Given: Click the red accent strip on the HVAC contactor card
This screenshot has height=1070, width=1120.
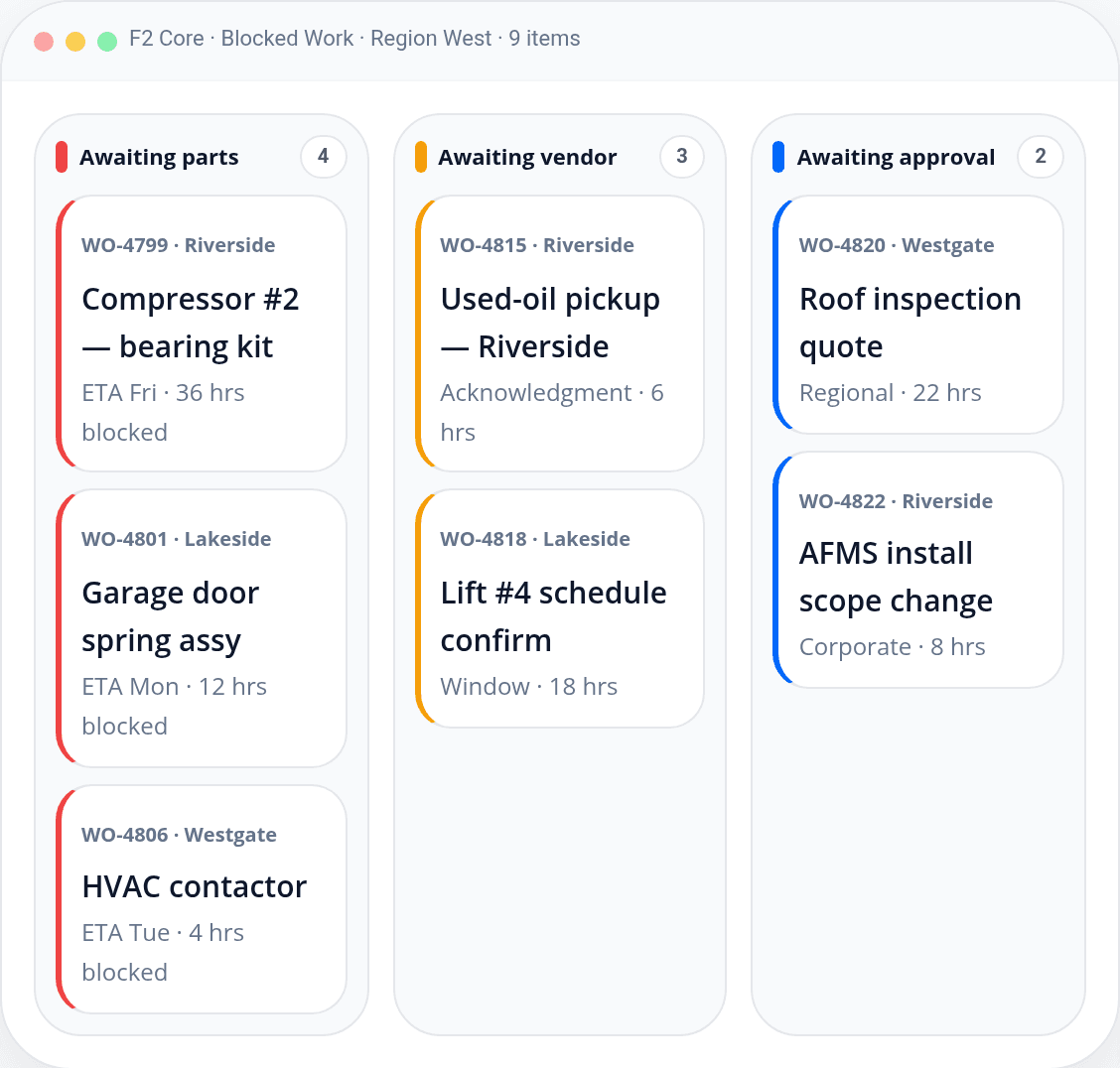Looking at the screenshot, I should click(x=62, y=898).
